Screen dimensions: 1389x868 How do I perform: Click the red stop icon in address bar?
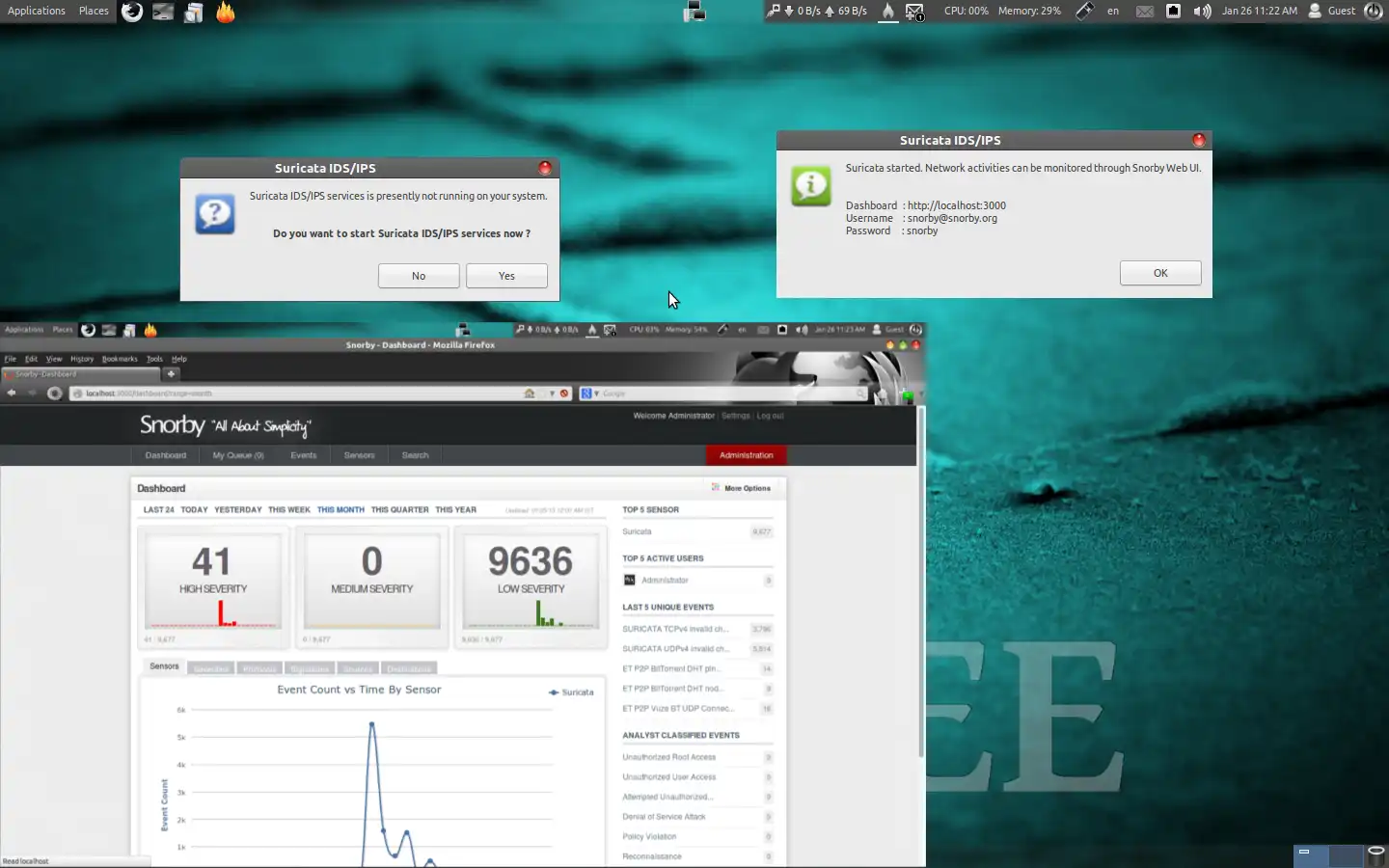[564, 393]
